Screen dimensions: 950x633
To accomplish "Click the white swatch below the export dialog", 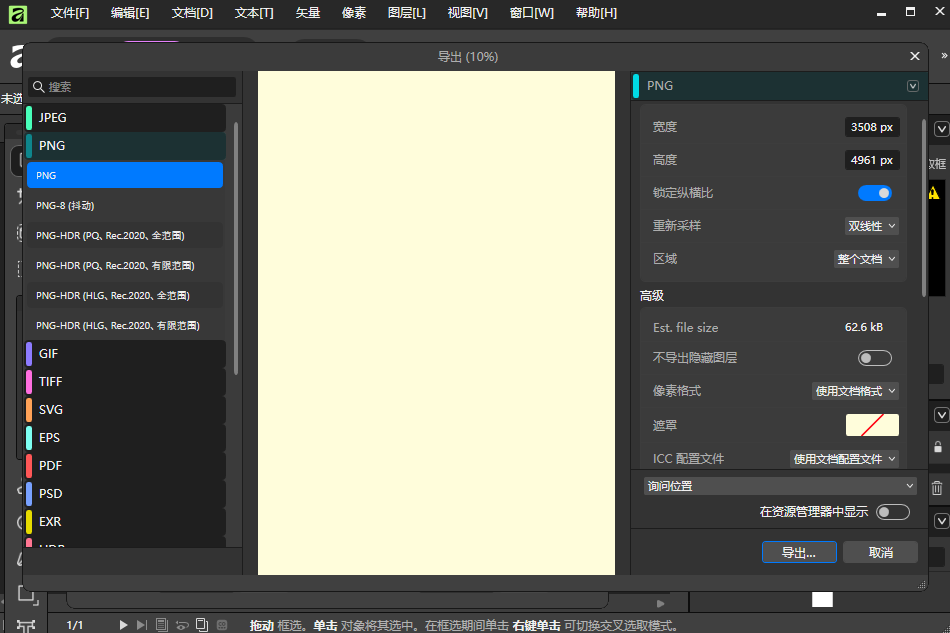I will click(x=822, y=600).
